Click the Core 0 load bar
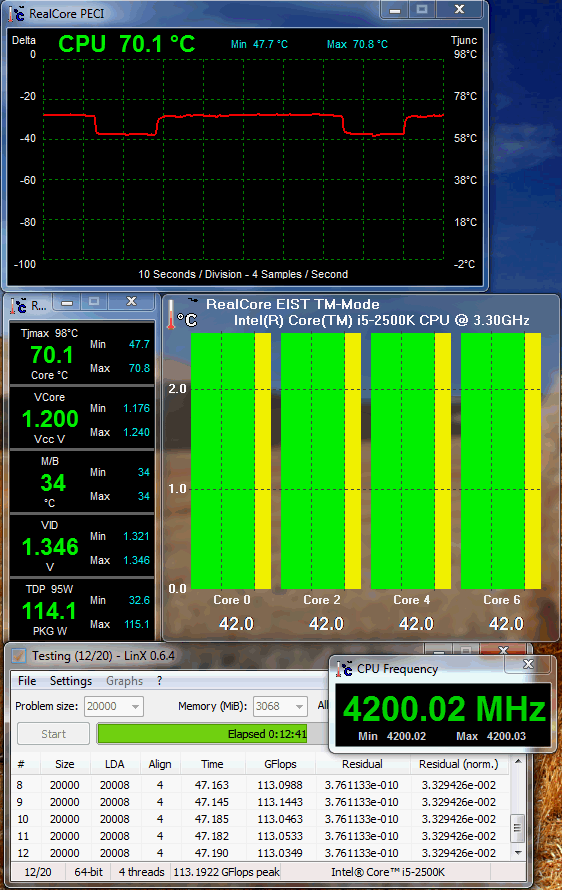The image size is (562, 890). [231, 461]
